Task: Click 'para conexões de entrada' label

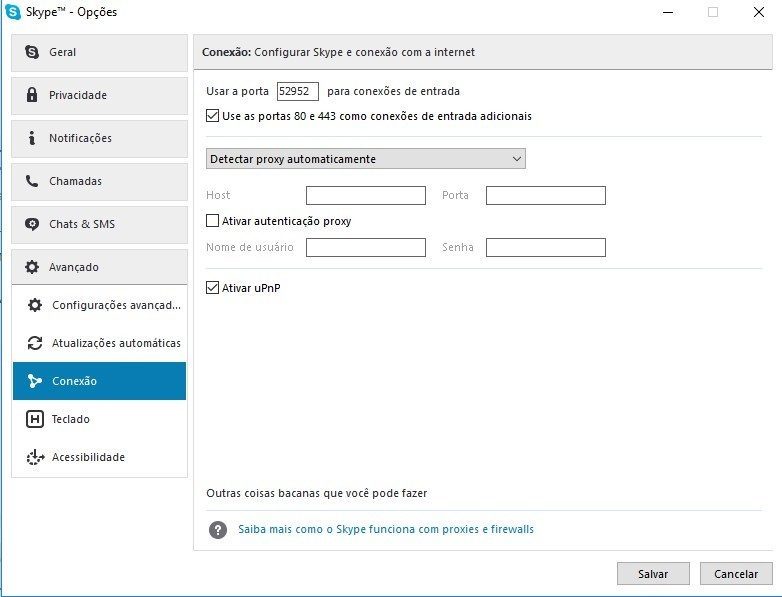Action: 393,91
